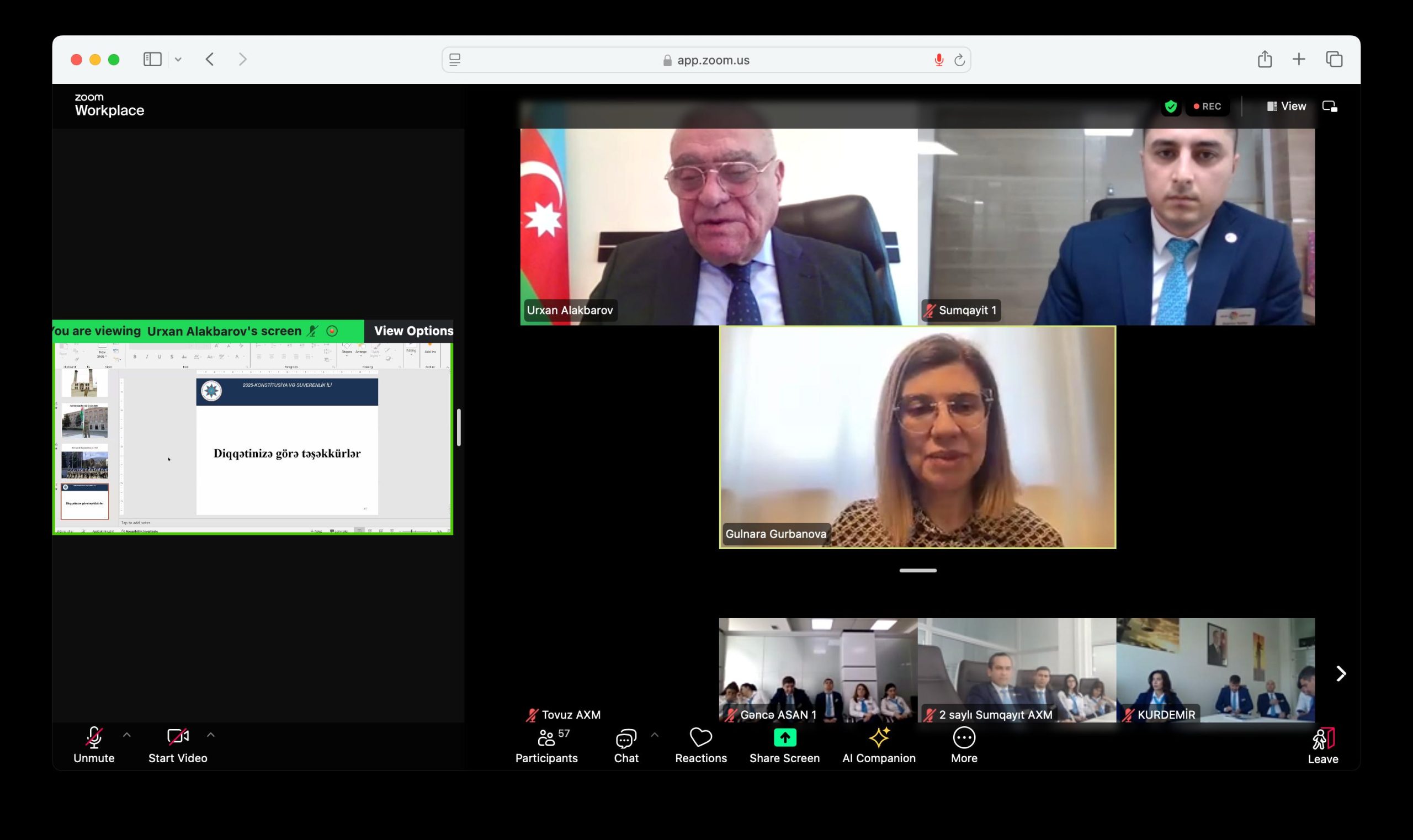The image size is (1413, 840).
Task: Click the green encryption shield icon
Action: [1171, 107]
